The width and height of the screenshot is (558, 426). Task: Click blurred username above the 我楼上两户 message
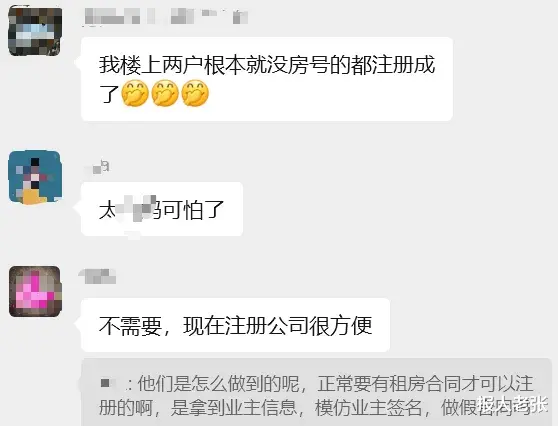pyautogui.click(x=166, y=17)
